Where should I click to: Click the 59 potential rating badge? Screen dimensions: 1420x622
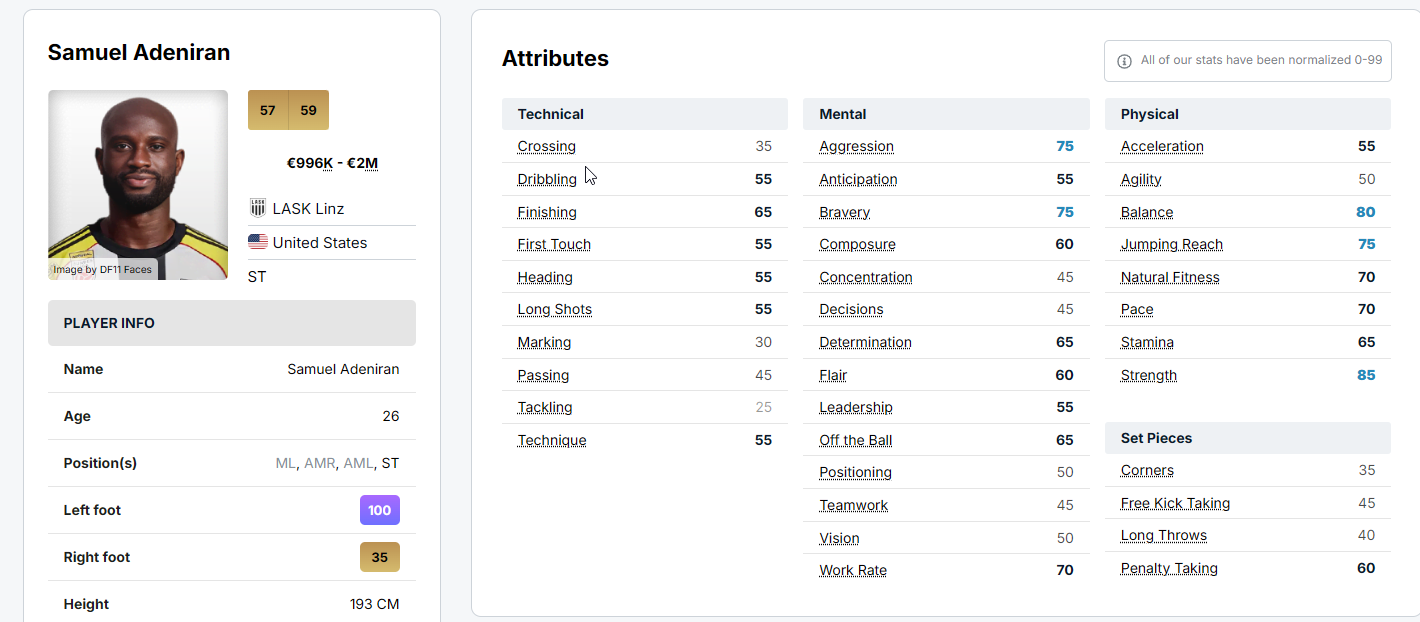coord(308,110)
